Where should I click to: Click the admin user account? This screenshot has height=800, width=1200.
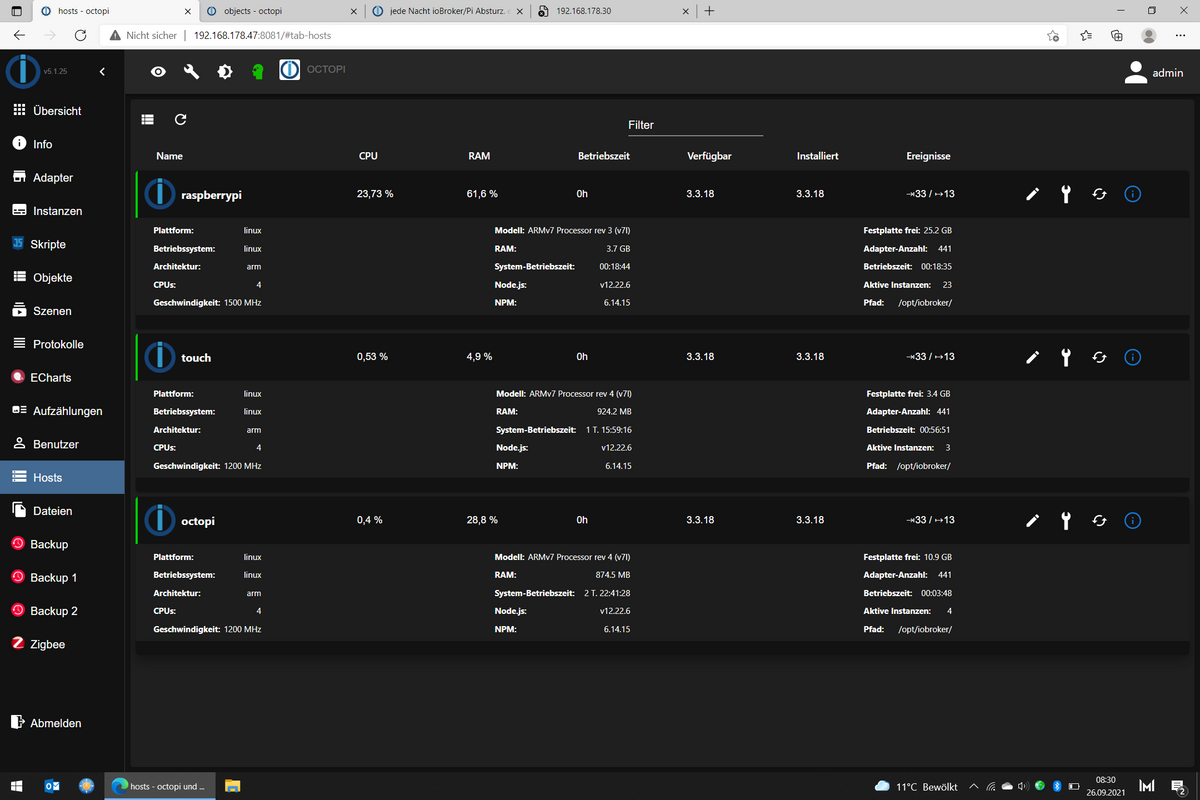(1154, 72)
